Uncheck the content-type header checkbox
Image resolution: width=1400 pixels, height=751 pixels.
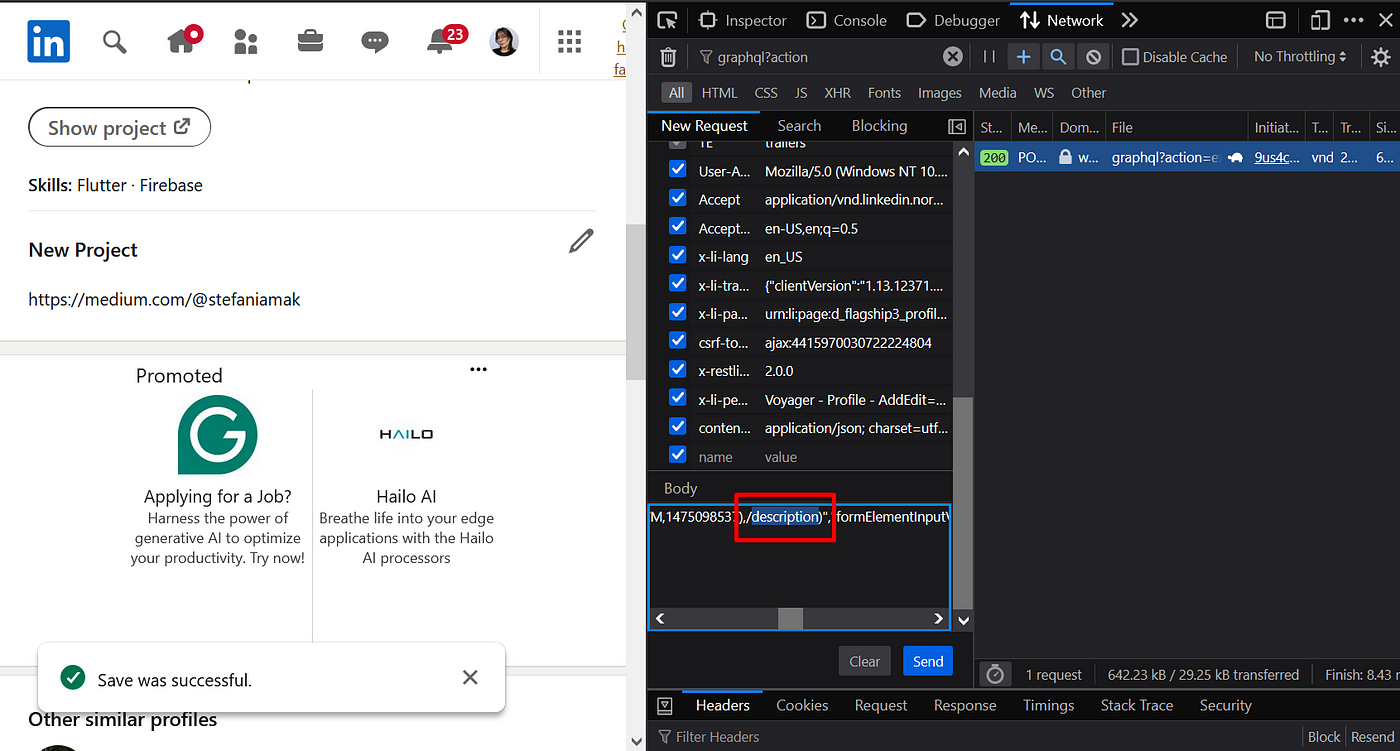[677, 427]
